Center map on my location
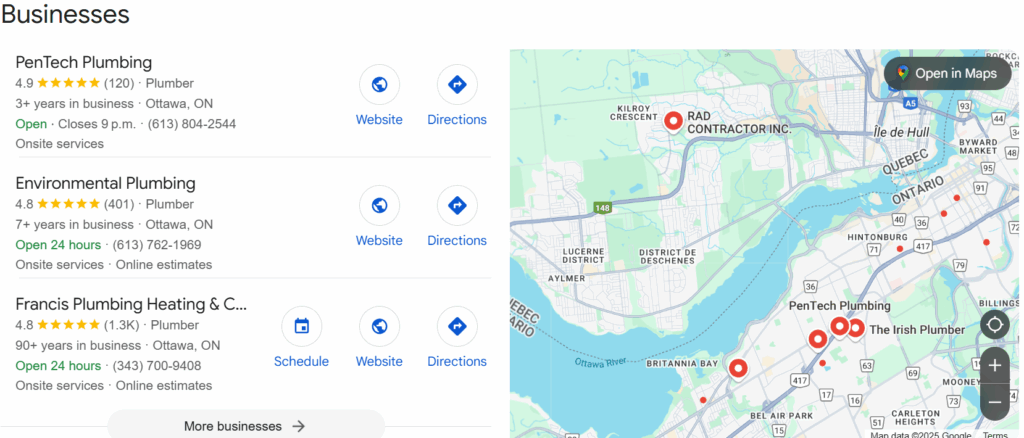Viewport: 1024px width, 438px height. pos(995,324)
